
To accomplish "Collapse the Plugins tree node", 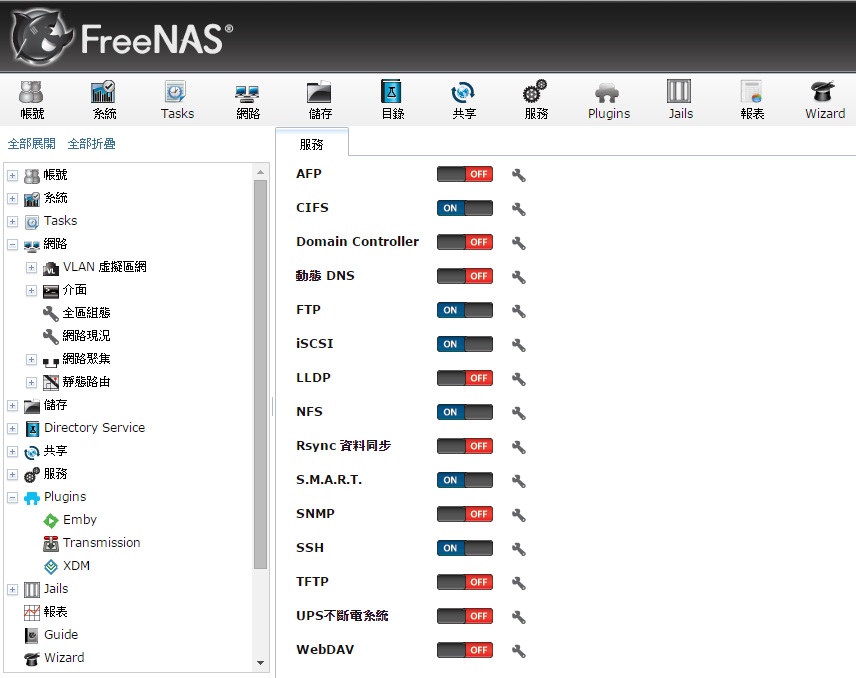I will [13, 498].
